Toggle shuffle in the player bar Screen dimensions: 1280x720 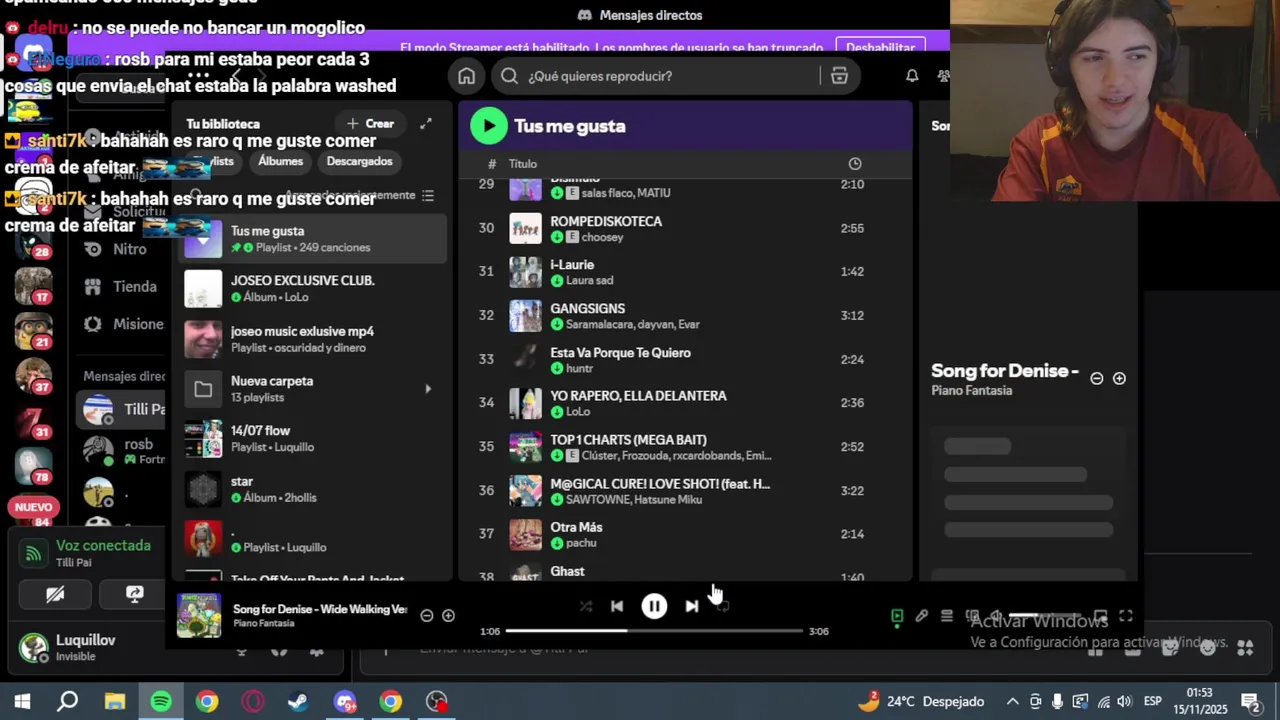coord(586,606)
